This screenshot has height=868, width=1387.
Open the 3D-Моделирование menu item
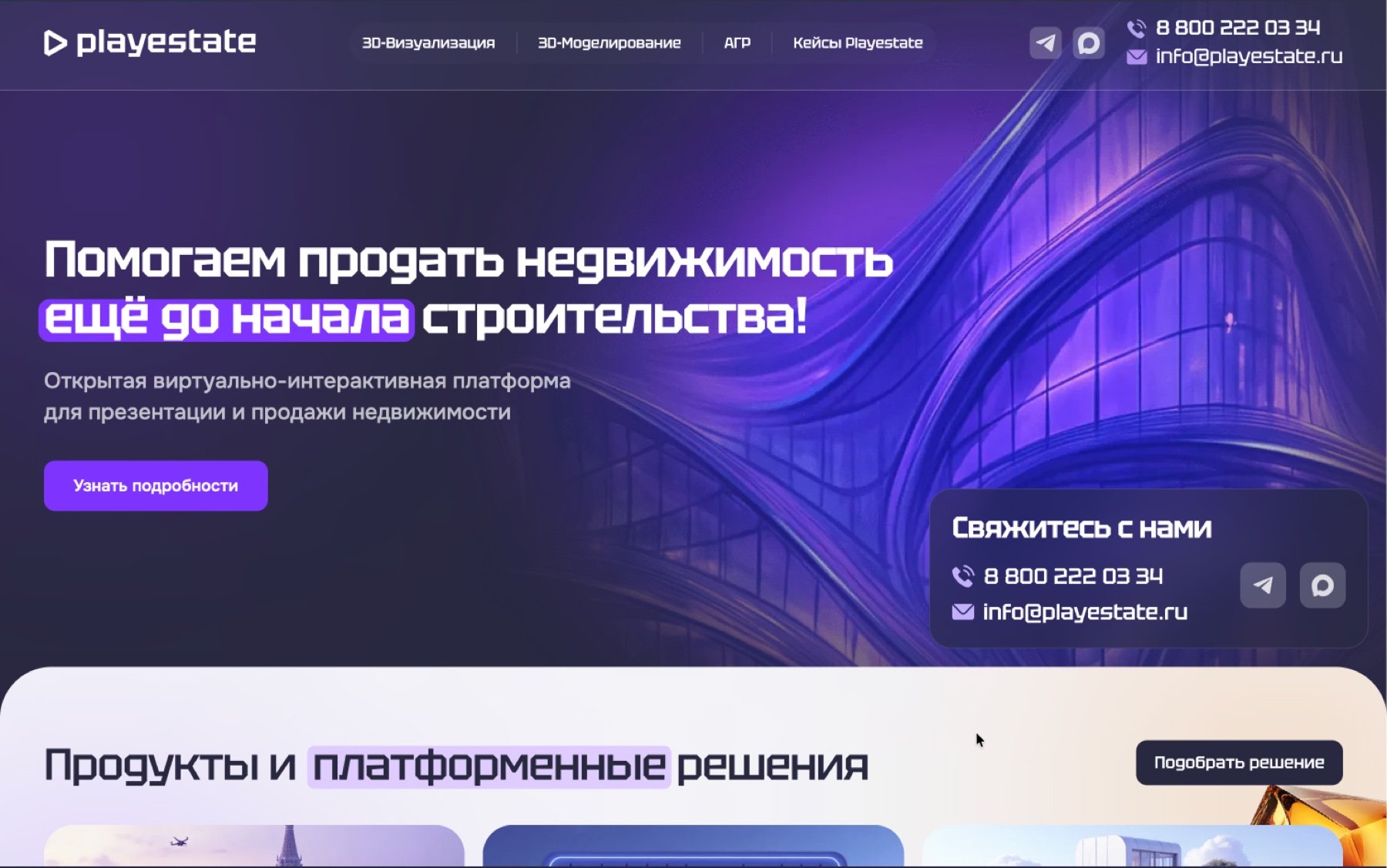(x=610, y=43)
